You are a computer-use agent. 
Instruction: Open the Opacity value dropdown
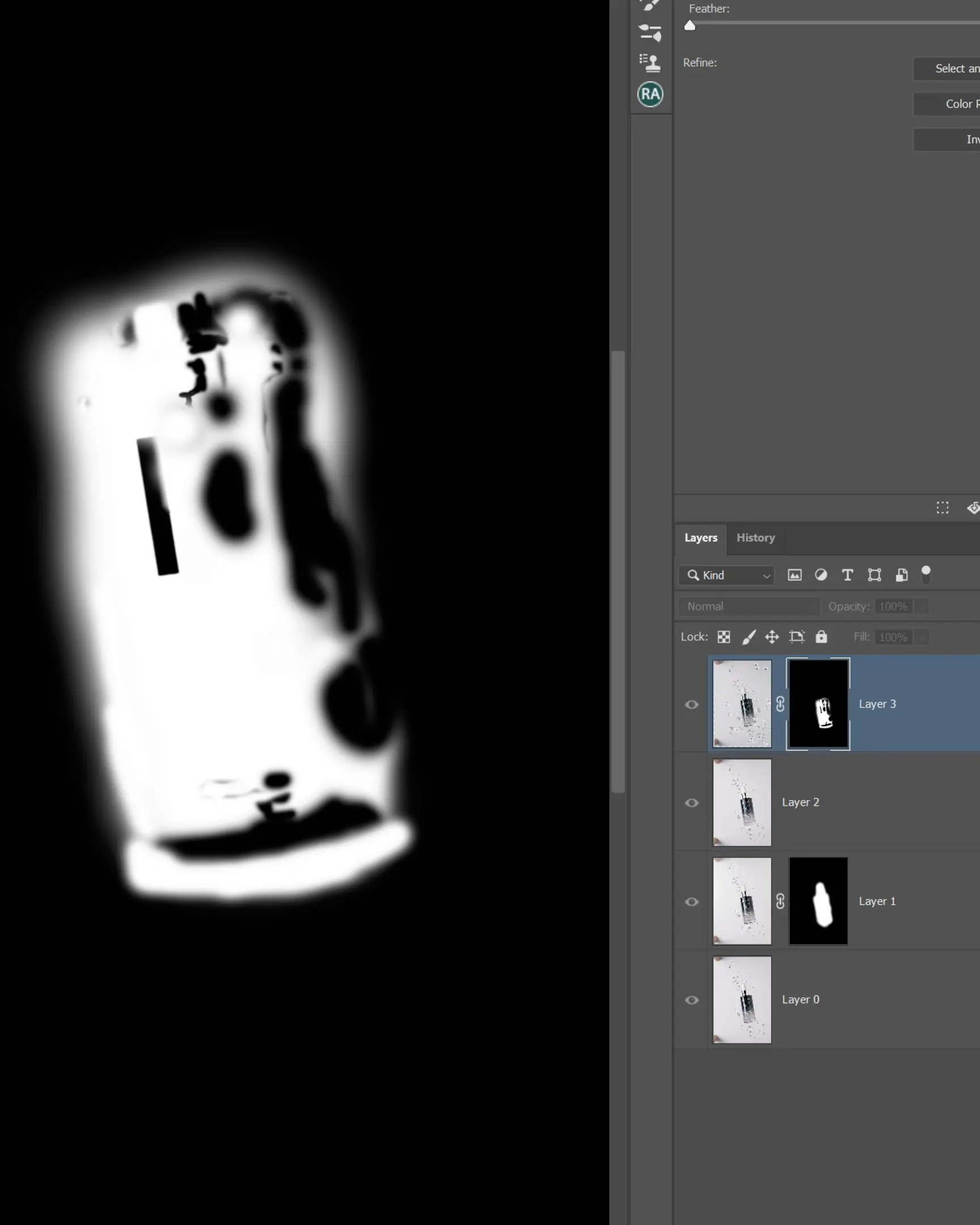click(x=921, y=606)
